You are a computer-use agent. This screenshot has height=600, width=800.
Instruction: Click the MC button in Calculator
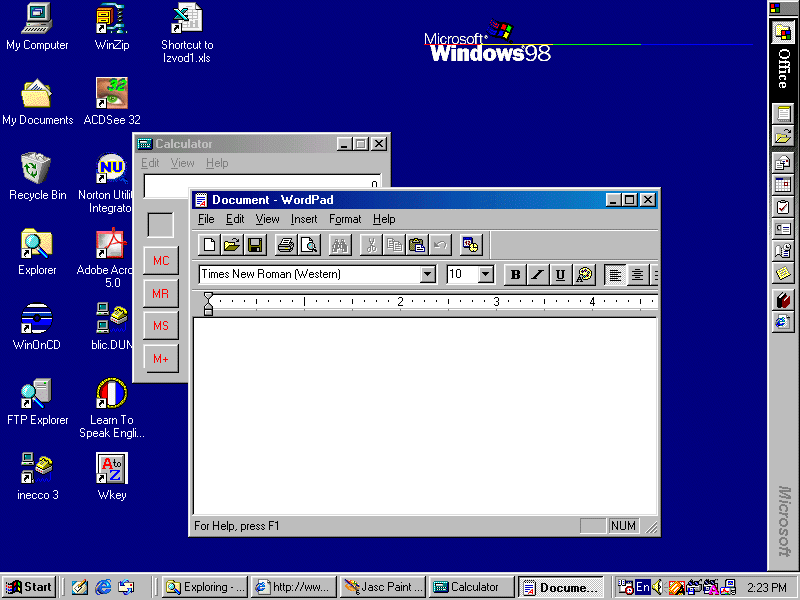(x=161, y=261)
